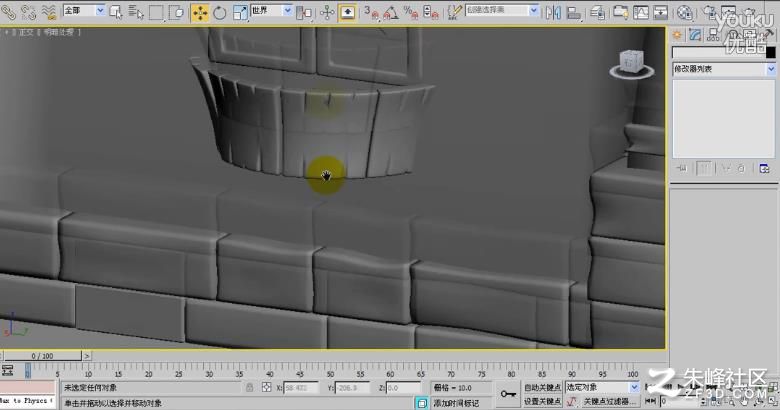Image resolution: width=780 pixels, height=410 pixels.
Task: Click the object name input field
Action: 718,52
